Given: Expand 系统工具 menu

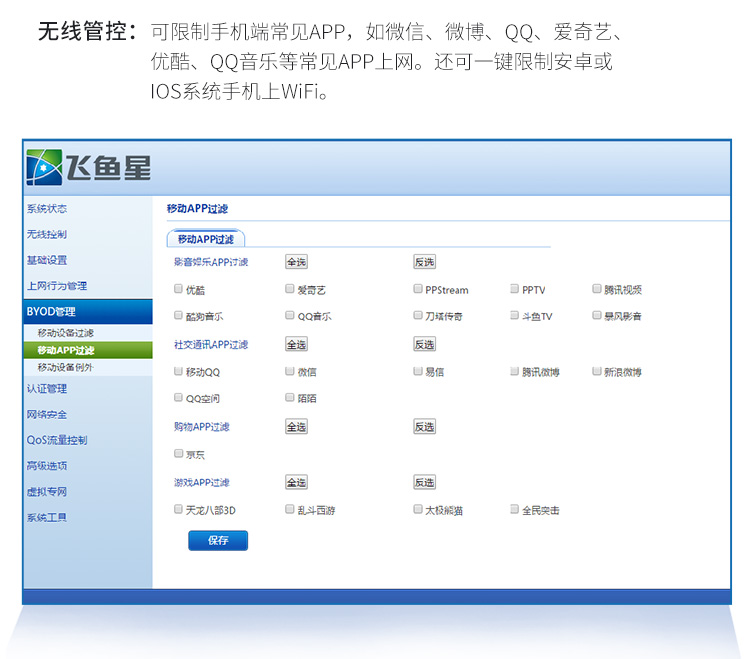Looking at the screenshot, I should (47, 517).
